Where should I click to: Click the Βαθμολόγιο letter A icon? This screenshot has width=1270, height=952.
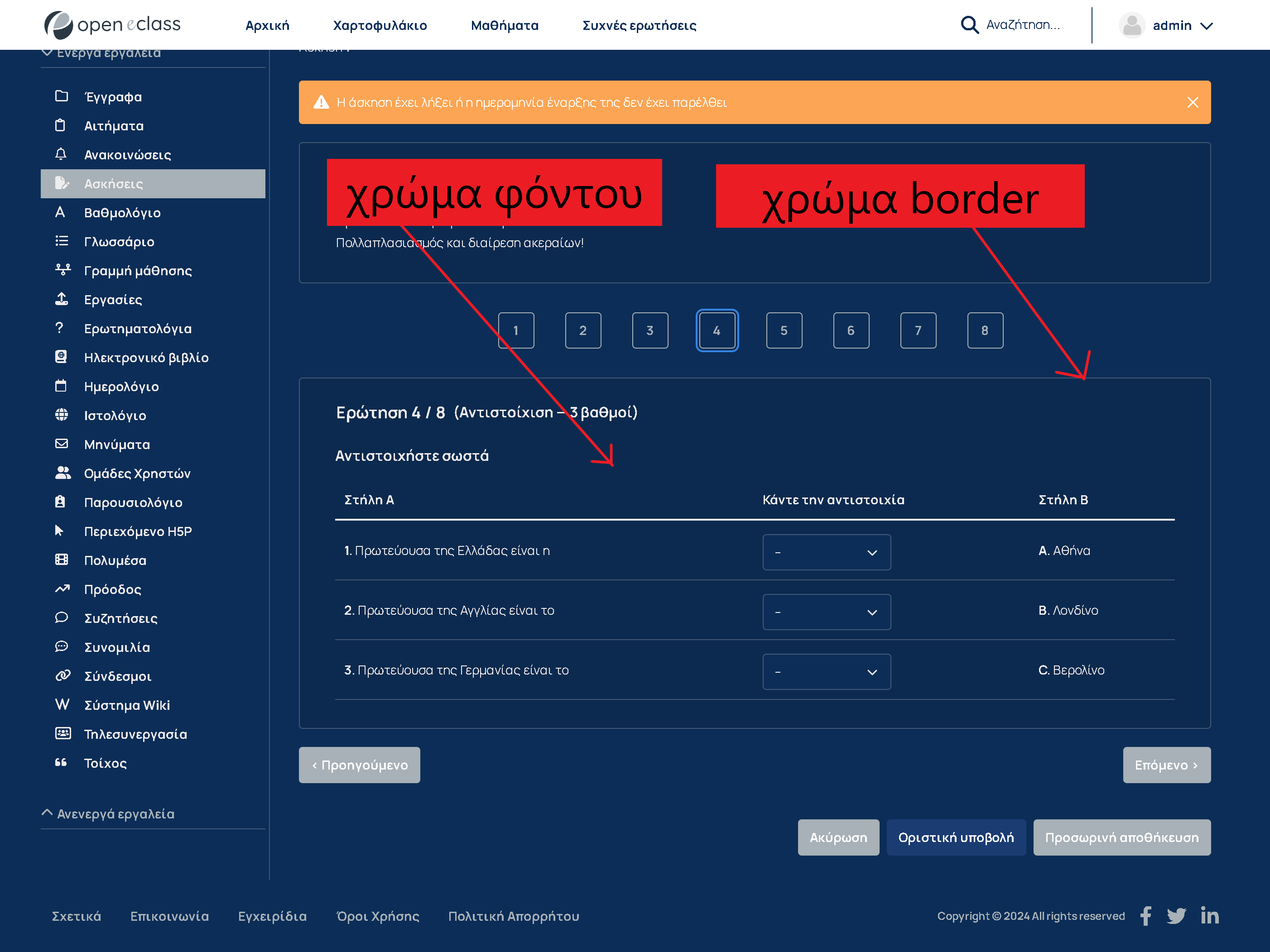60,212
